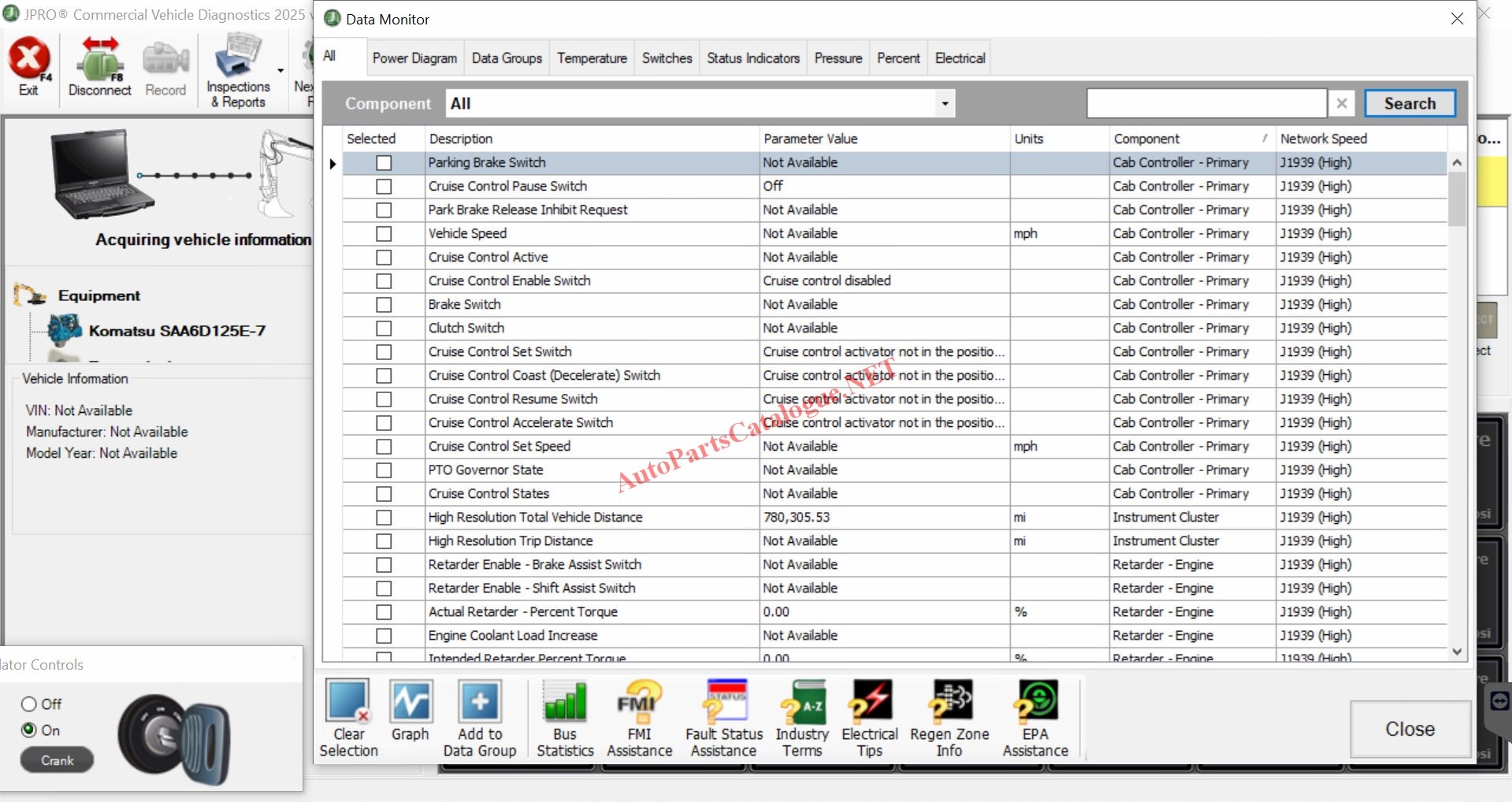
Task: Select the Vehicle Speed row checkbox
Action: tap(384, 234)
